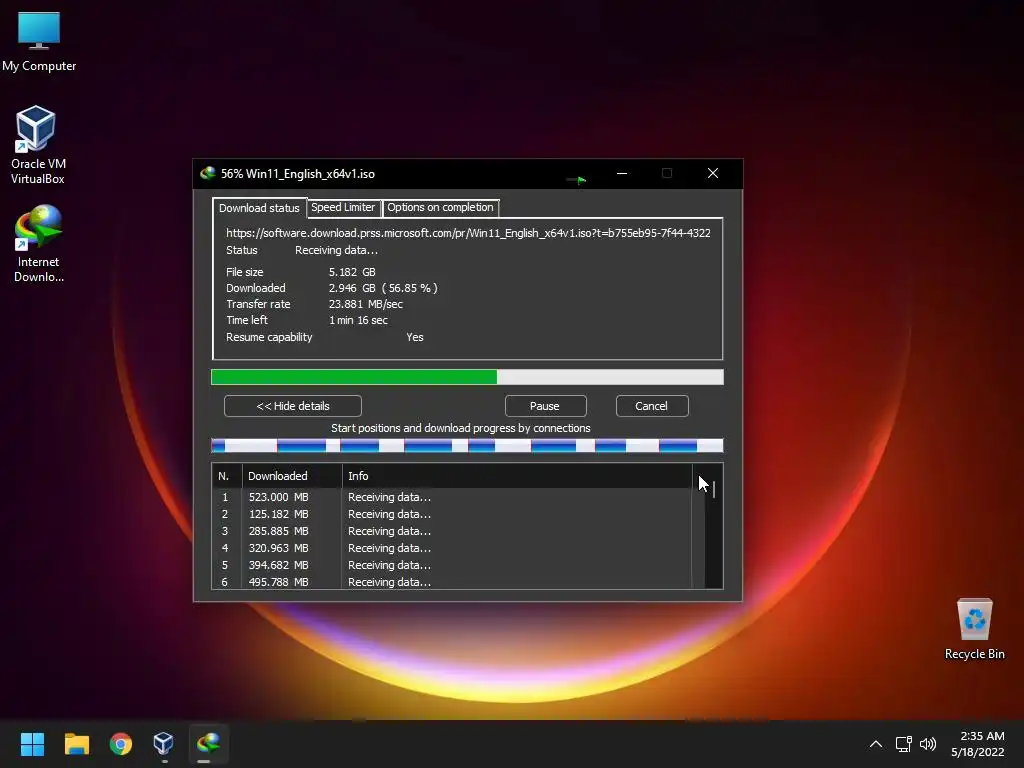Open VirtualBox from the taskbar
The width and height of the screenshot is (1024, 768).
coord(163,744)
